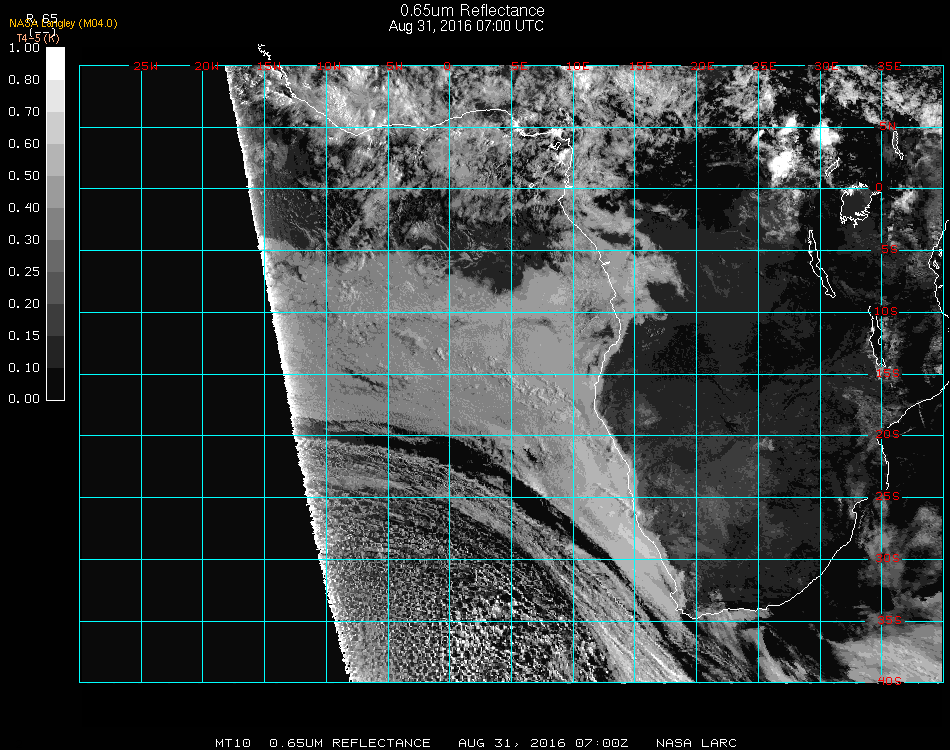The image size is (950, 750).
Task: Select the footer "0.65UM REFLECTANCE" text
Action: pyautogui.click(x=350, y=743)
